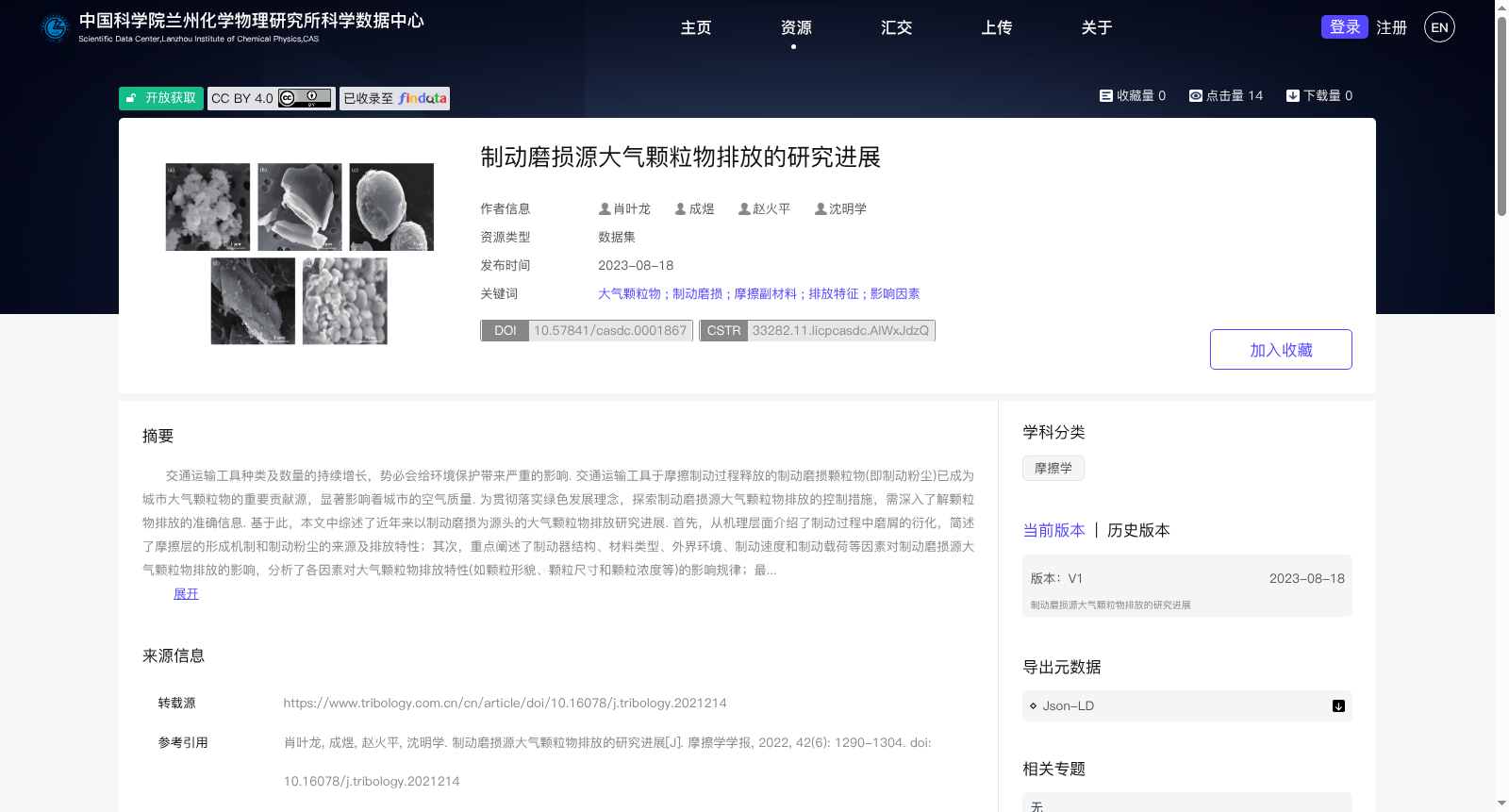1509x812 pixels.
Task: Click the 导出元数据 heading
Action: point(1062,668)
